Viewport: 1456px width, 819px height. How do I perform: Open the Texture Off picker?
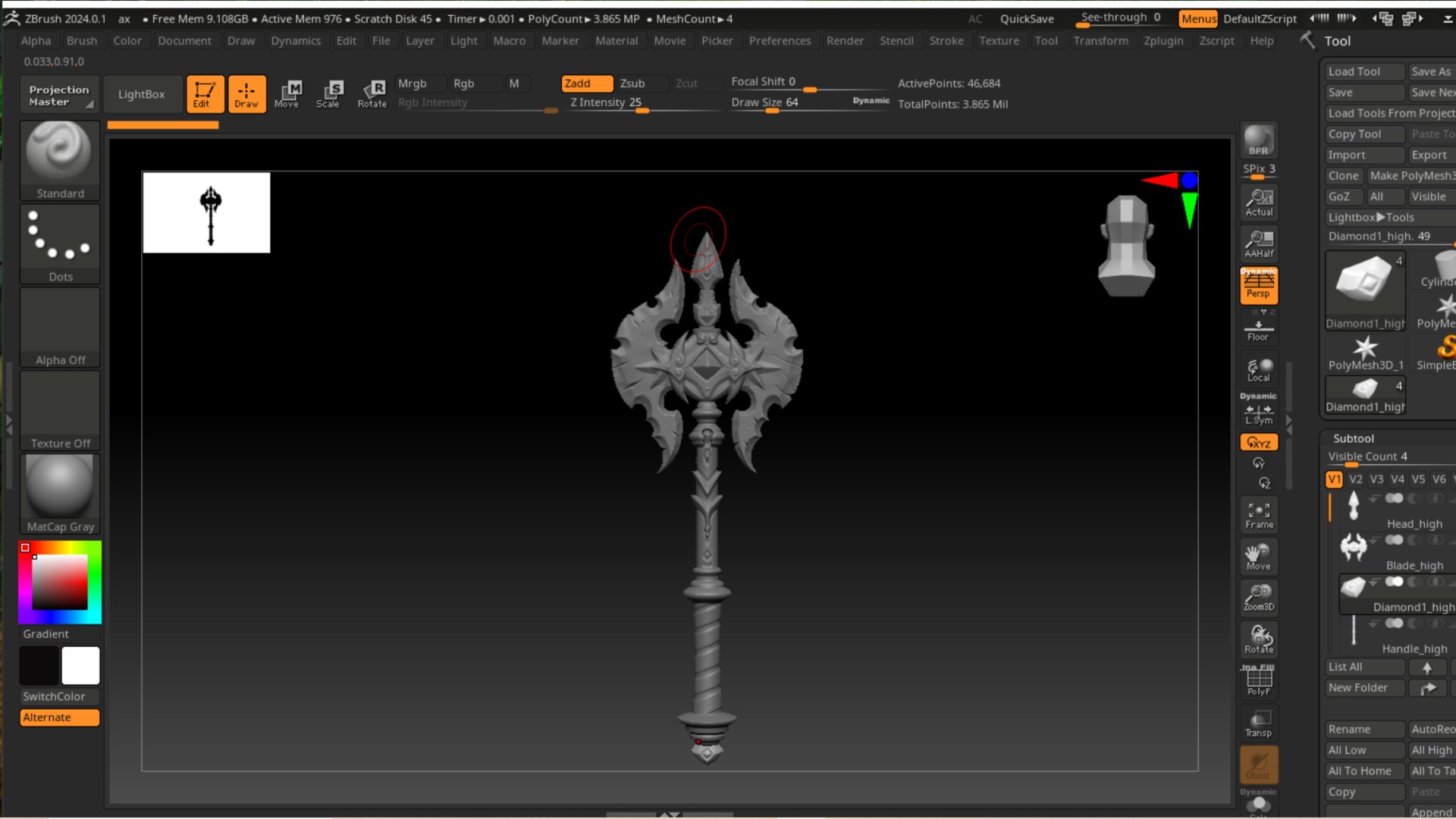coord(60,411)
